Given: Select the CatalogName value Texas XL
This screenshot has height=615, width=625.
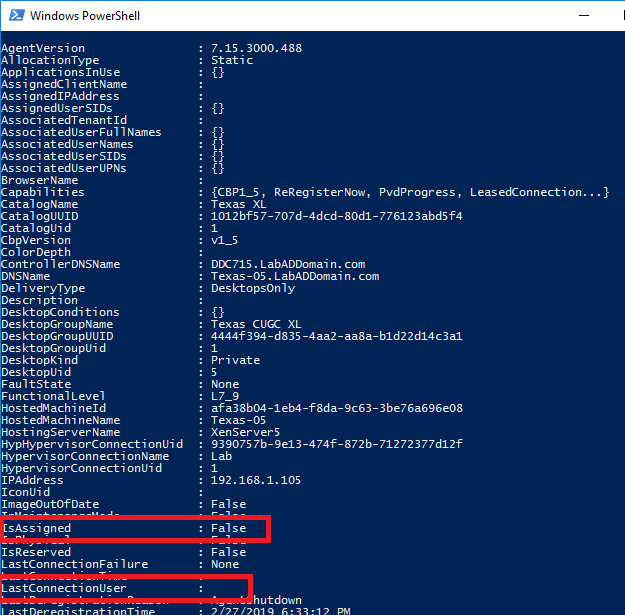Looking at the screenshot, I should 239,204.
